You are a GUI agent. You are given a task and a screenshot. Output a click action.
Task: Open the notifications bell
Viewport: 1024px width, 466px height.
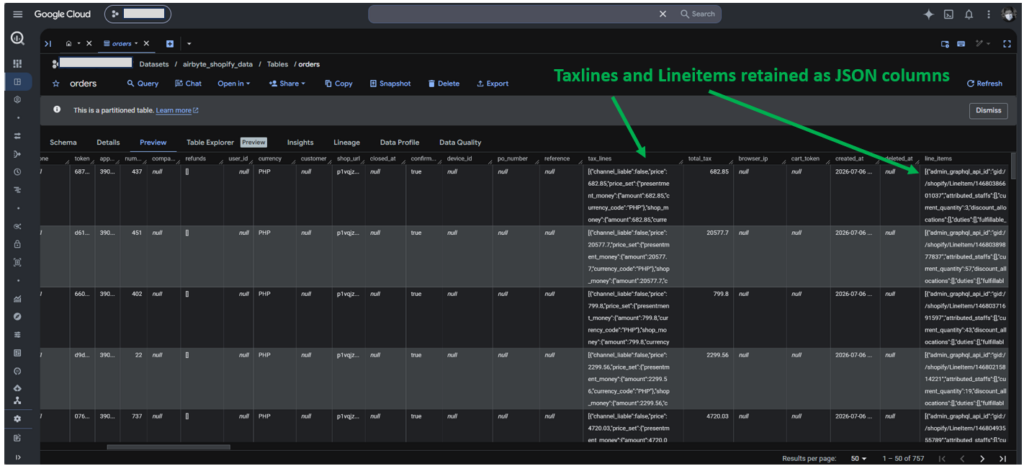968,14
